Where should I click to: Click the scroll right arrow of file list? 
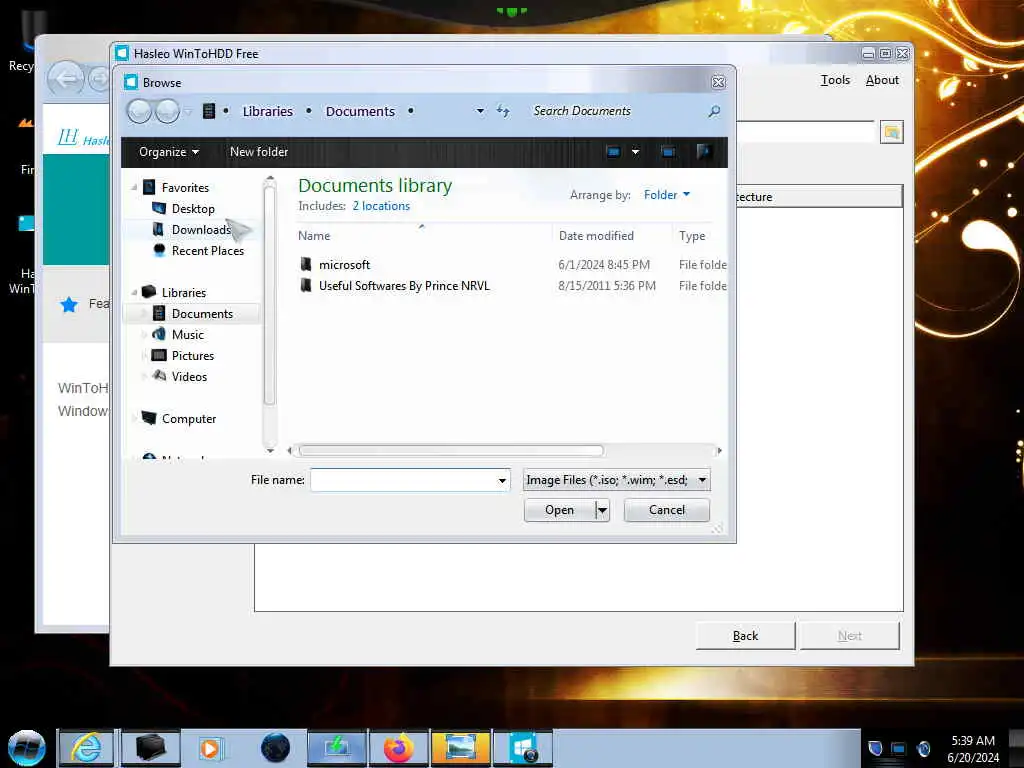[720, 451]
